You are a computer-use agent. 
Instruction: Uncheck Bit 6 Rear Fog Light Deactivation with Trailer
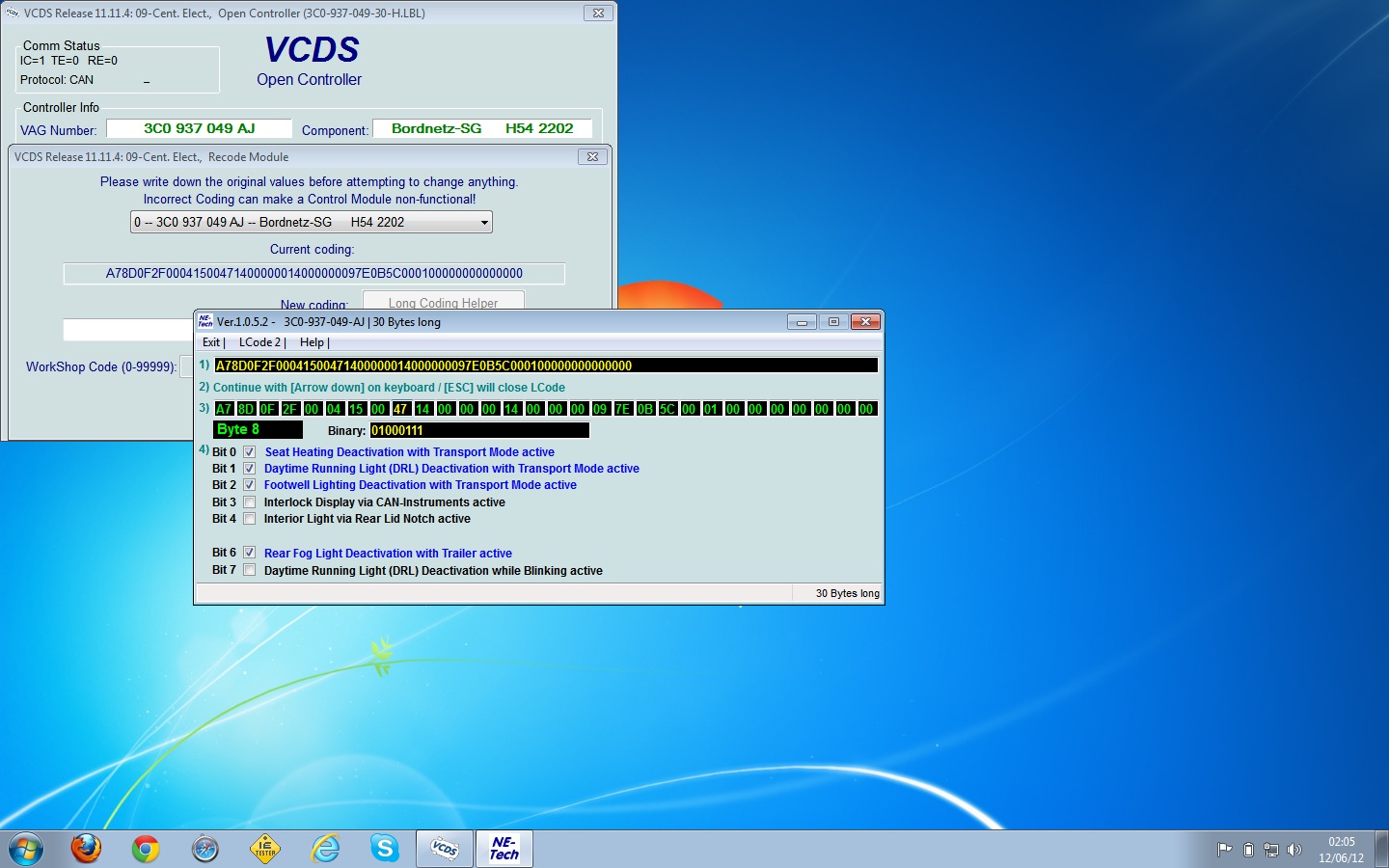(250, 553)
